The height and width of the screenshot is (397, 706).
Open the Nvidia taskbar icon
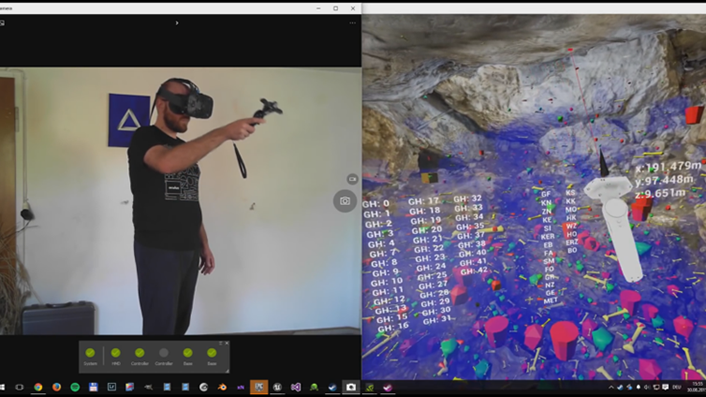[x=370, y=387]
